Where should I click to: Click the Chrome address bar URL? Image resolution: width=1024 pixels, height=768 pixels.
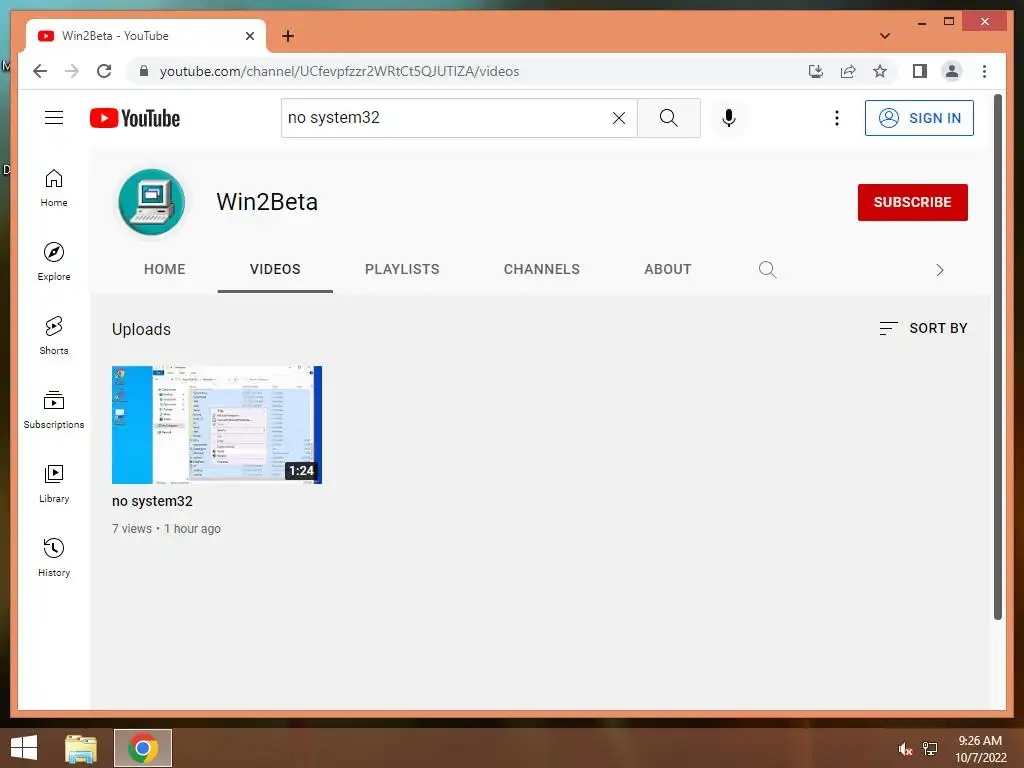coord(339,71)
